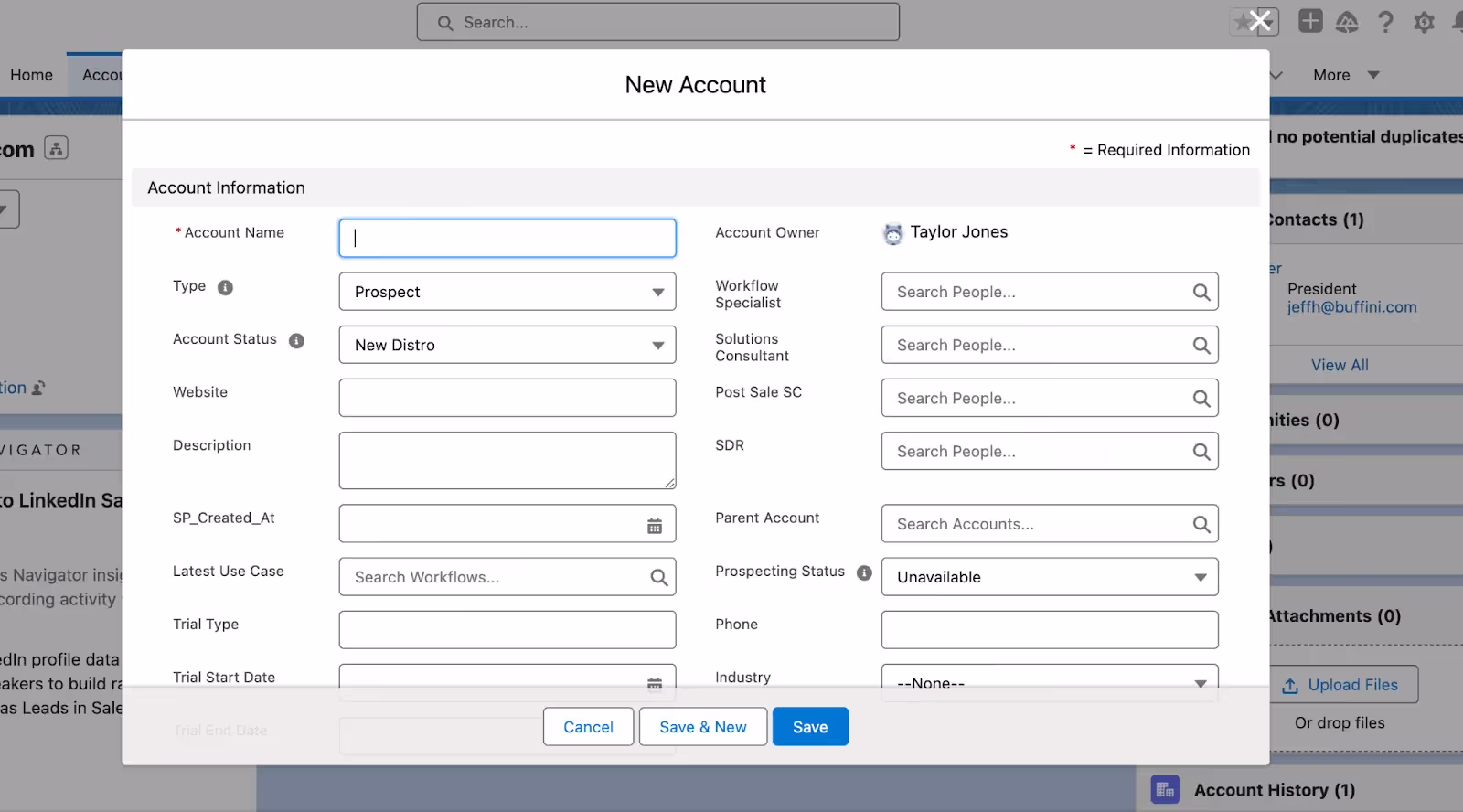Focus the Account Name input field

507,238
